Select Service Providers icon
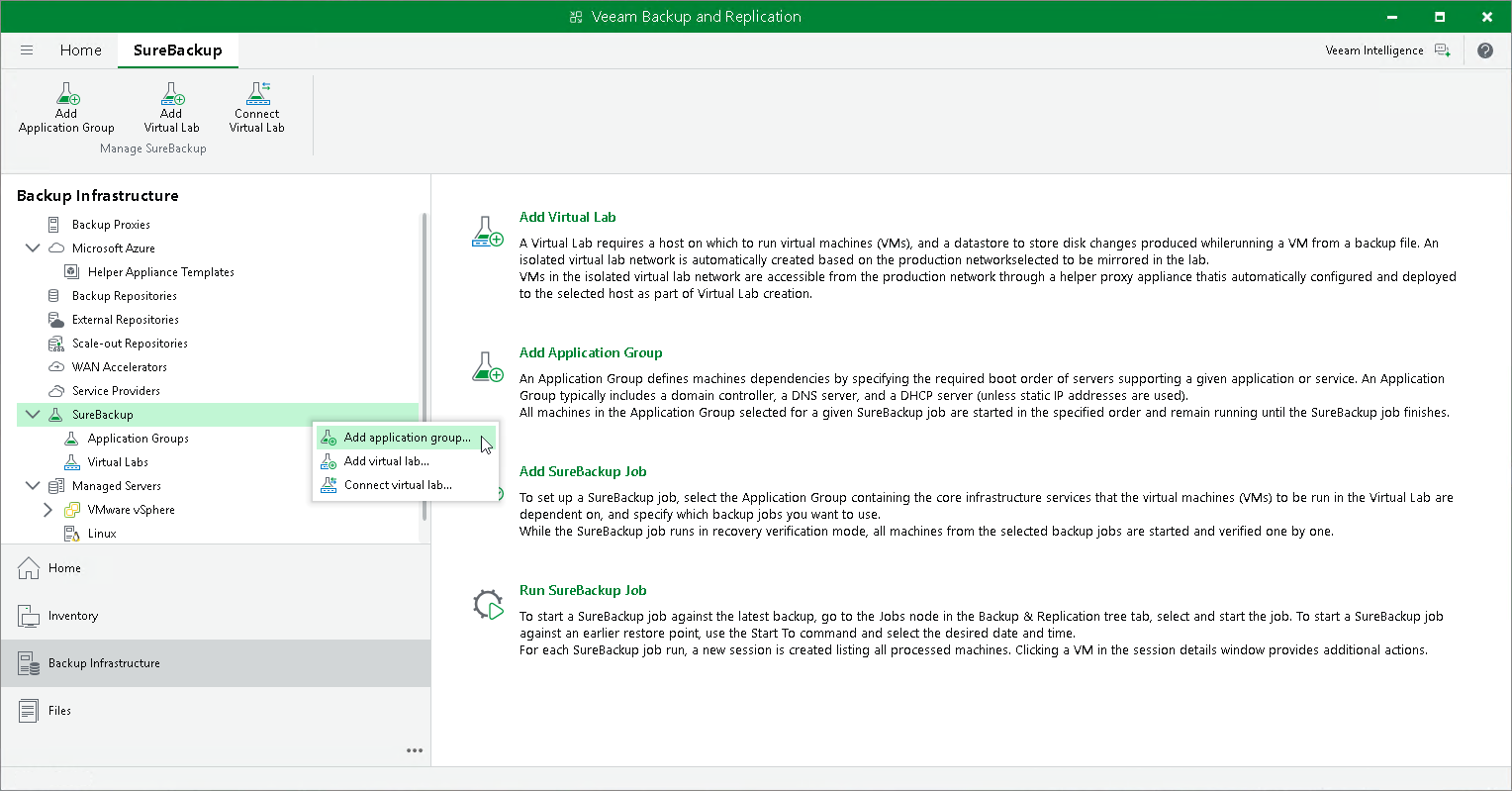Viewport: 1512px width, 791px height. (56, 391)
